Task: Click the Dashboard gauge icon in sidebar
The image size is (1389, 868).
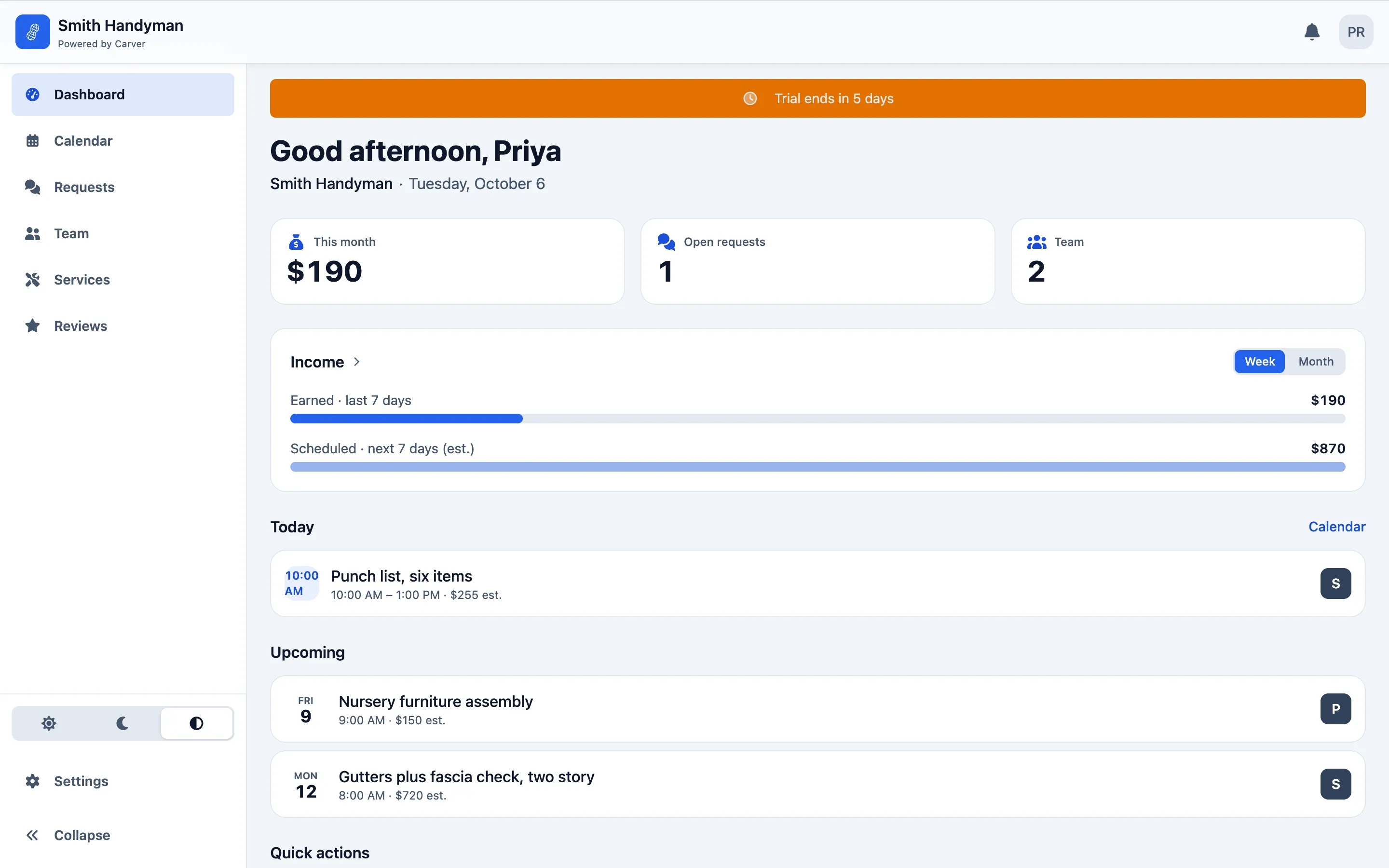Action: 33,94
